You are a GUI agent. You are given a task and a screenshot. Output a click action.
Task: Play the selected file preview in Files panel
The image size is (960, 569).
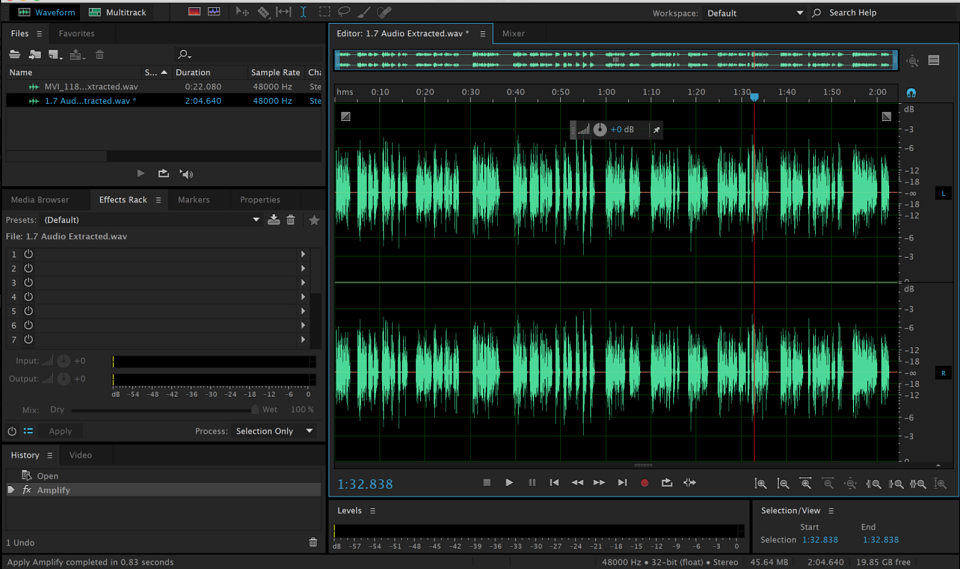(141, 174)
